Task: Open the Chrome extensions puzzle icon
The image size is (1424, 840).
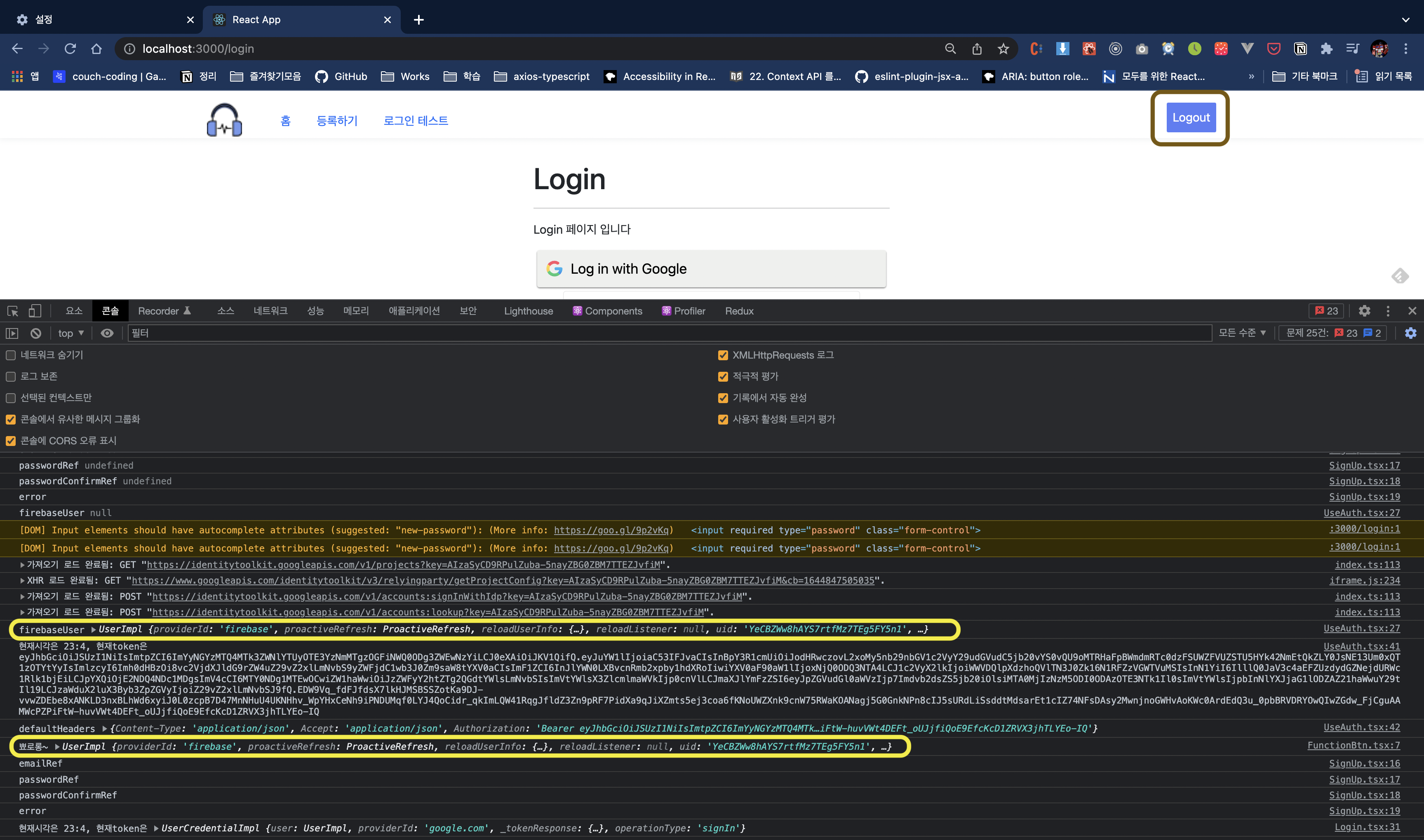Action: click(1327, 49)
